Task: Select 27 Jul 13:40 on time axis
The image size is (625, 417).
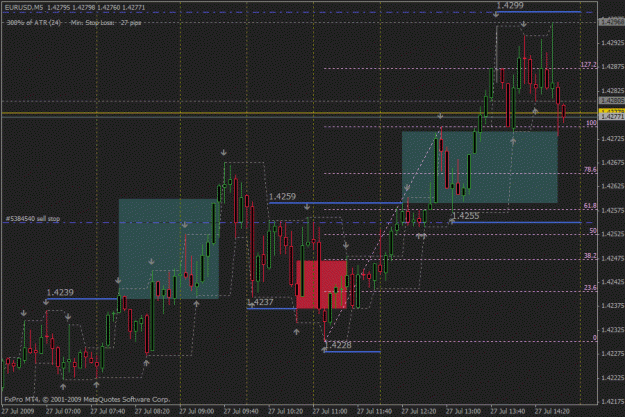Action: point(507,411)
